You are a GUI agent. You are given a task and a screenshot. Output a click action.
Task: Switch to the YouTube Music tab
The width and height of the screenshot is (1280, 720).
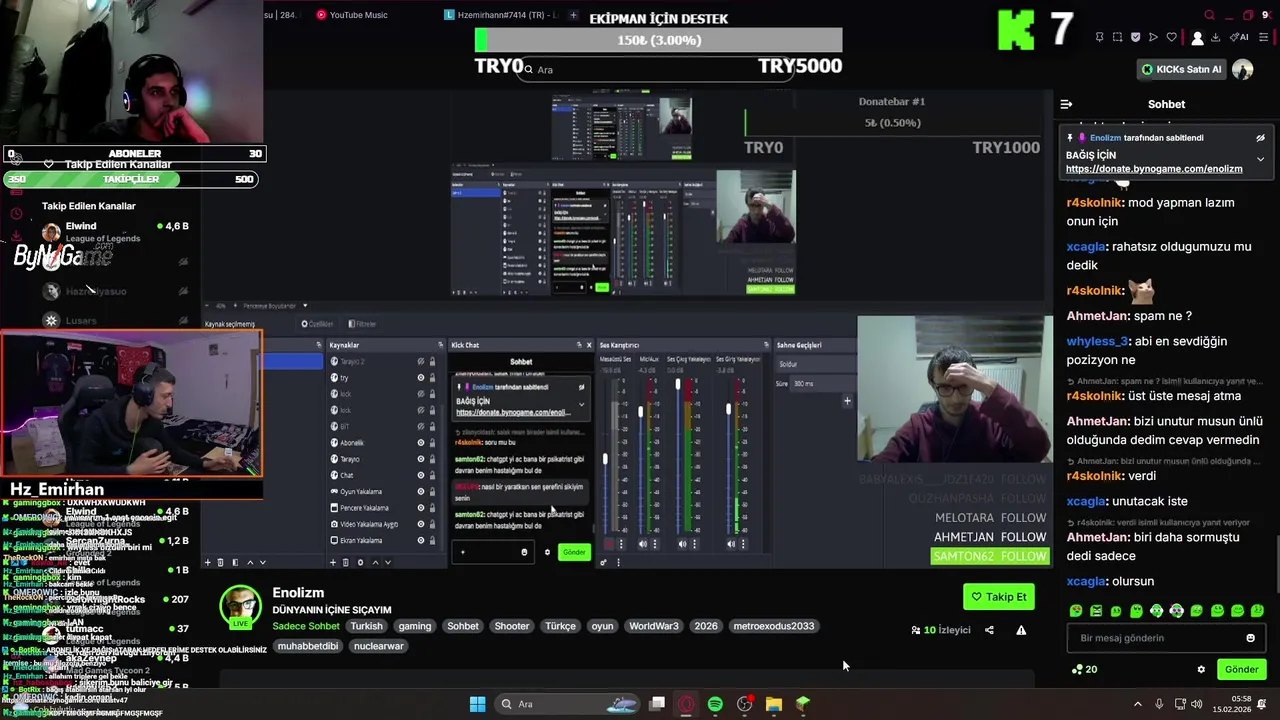tap(351, 15)
